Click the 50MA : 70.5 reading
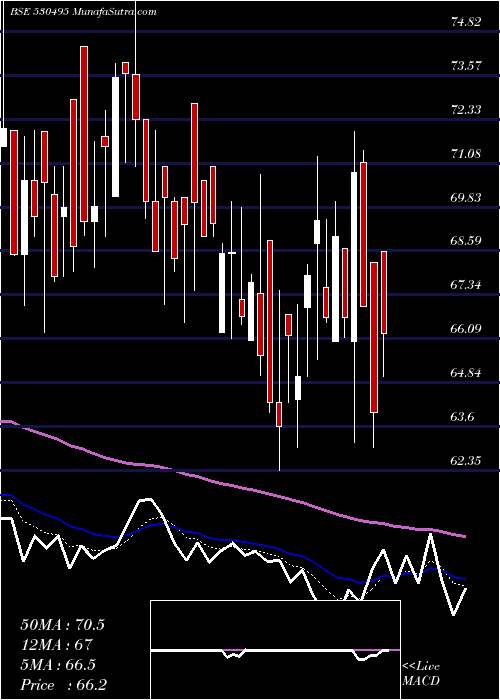 click(62, 625)
